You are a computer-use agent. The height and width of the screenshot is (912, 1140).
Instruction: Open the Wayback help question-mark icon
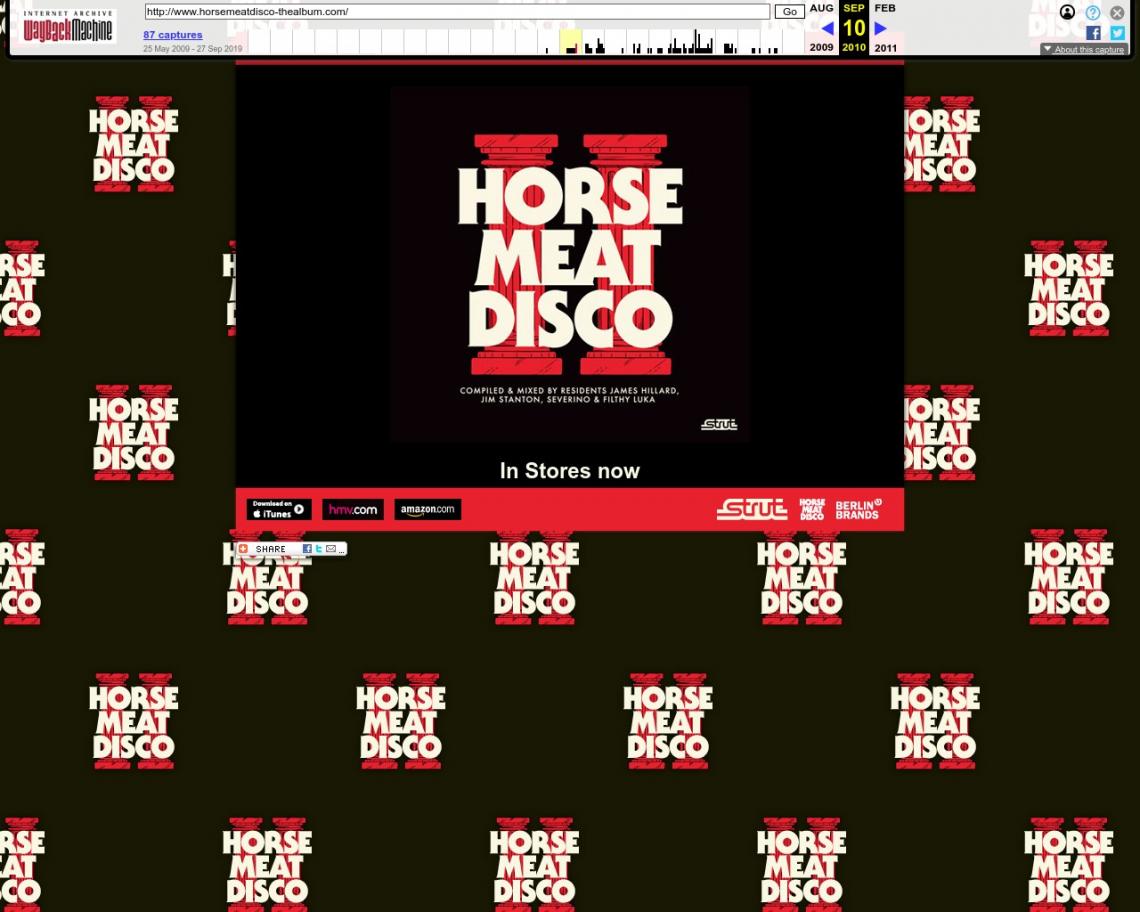tap(1093, 12)
